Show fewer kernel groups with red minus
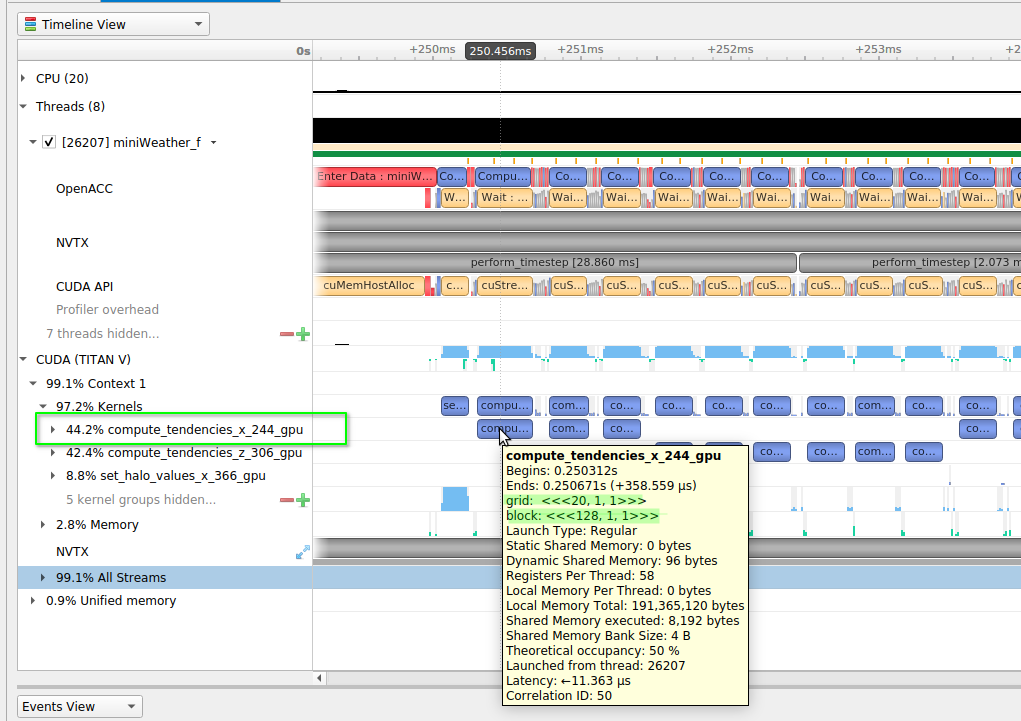1021x721 pixels. [287, 500]
